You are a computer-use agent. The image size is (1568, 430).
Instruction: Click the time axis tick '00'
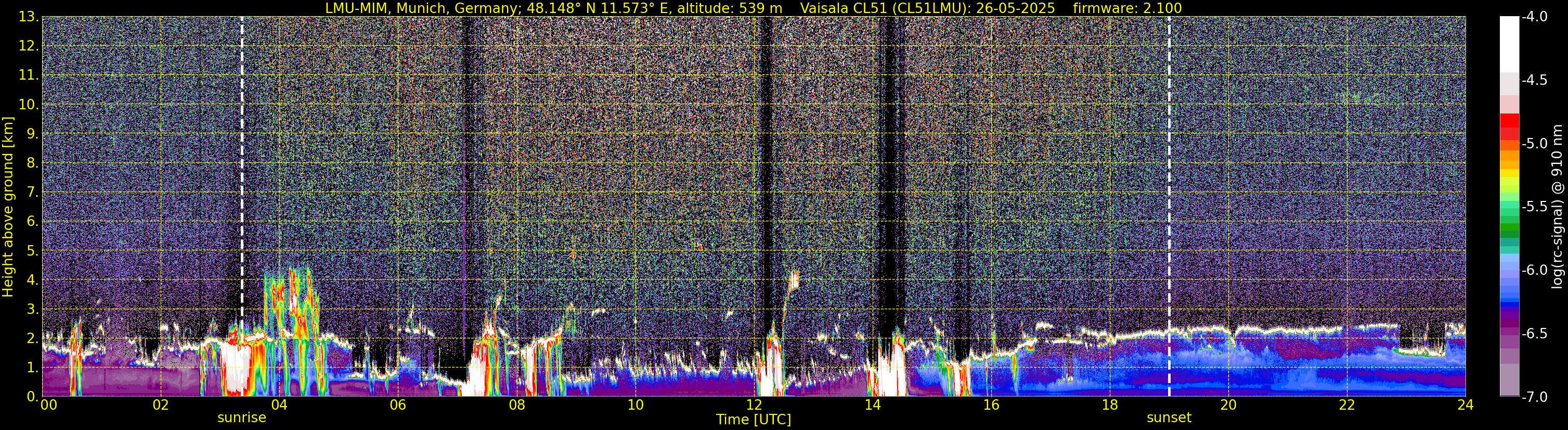(x=49, y=405)
